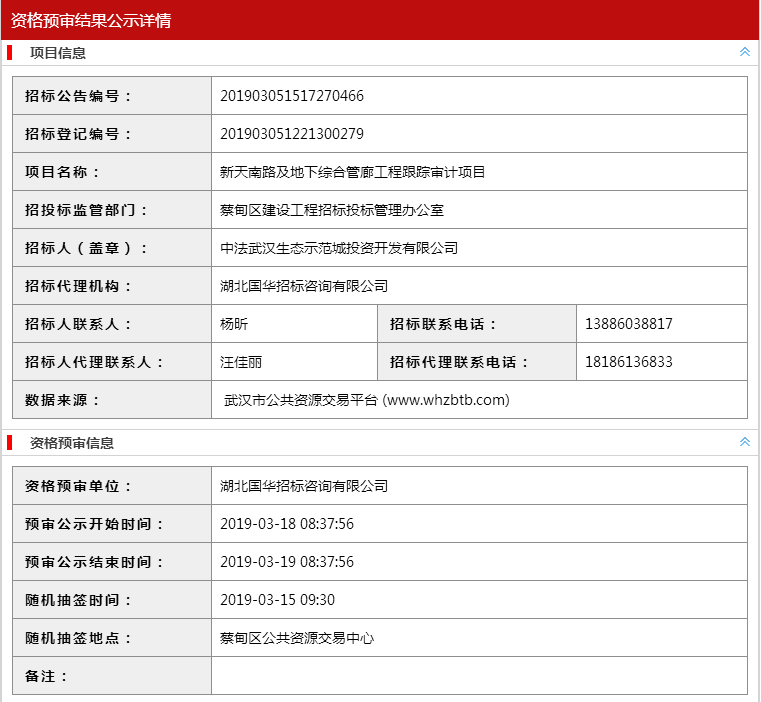Click the 项目名称 label
The image size is (761, 702).
click(x=62, y=172)
